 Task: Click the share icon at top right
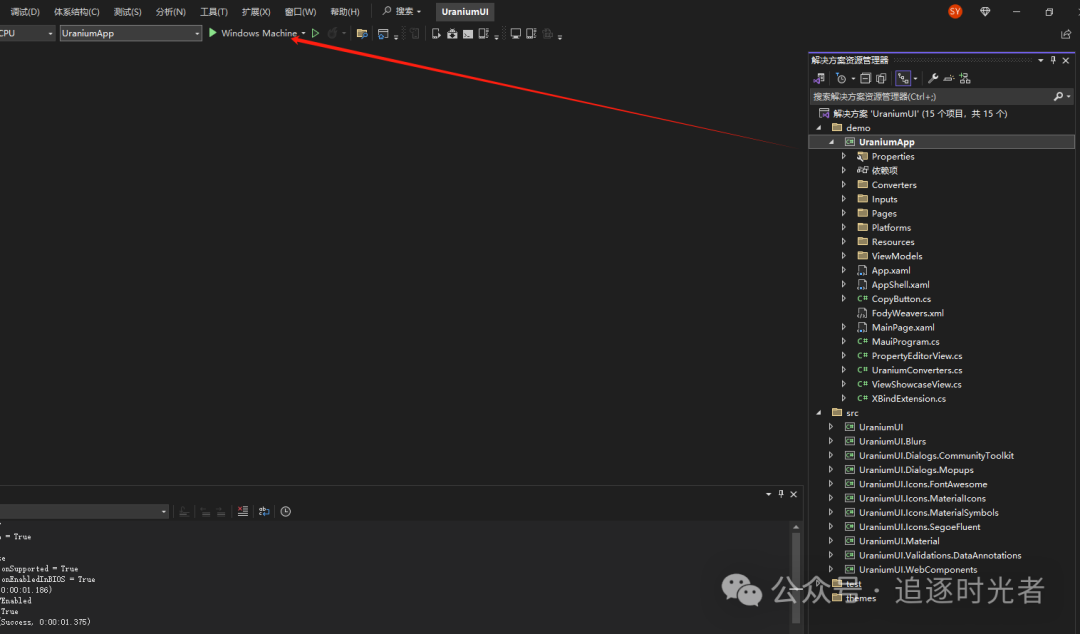pyautogui.click(x=1066, y=34)
